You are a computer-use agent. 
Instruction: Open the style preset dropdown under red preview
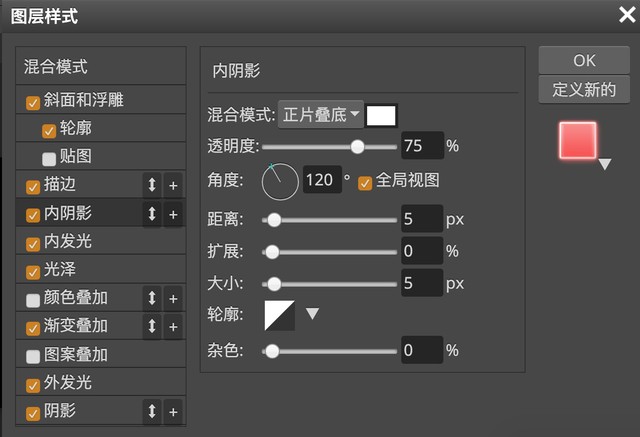click(604, 165)
